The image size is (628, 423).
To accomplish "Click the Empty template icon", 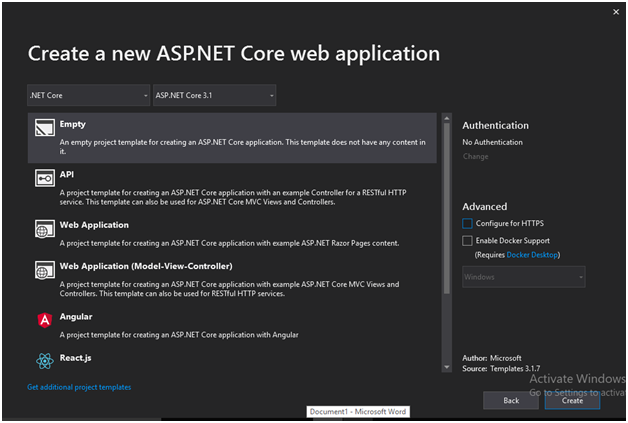I will pos(45,128).
